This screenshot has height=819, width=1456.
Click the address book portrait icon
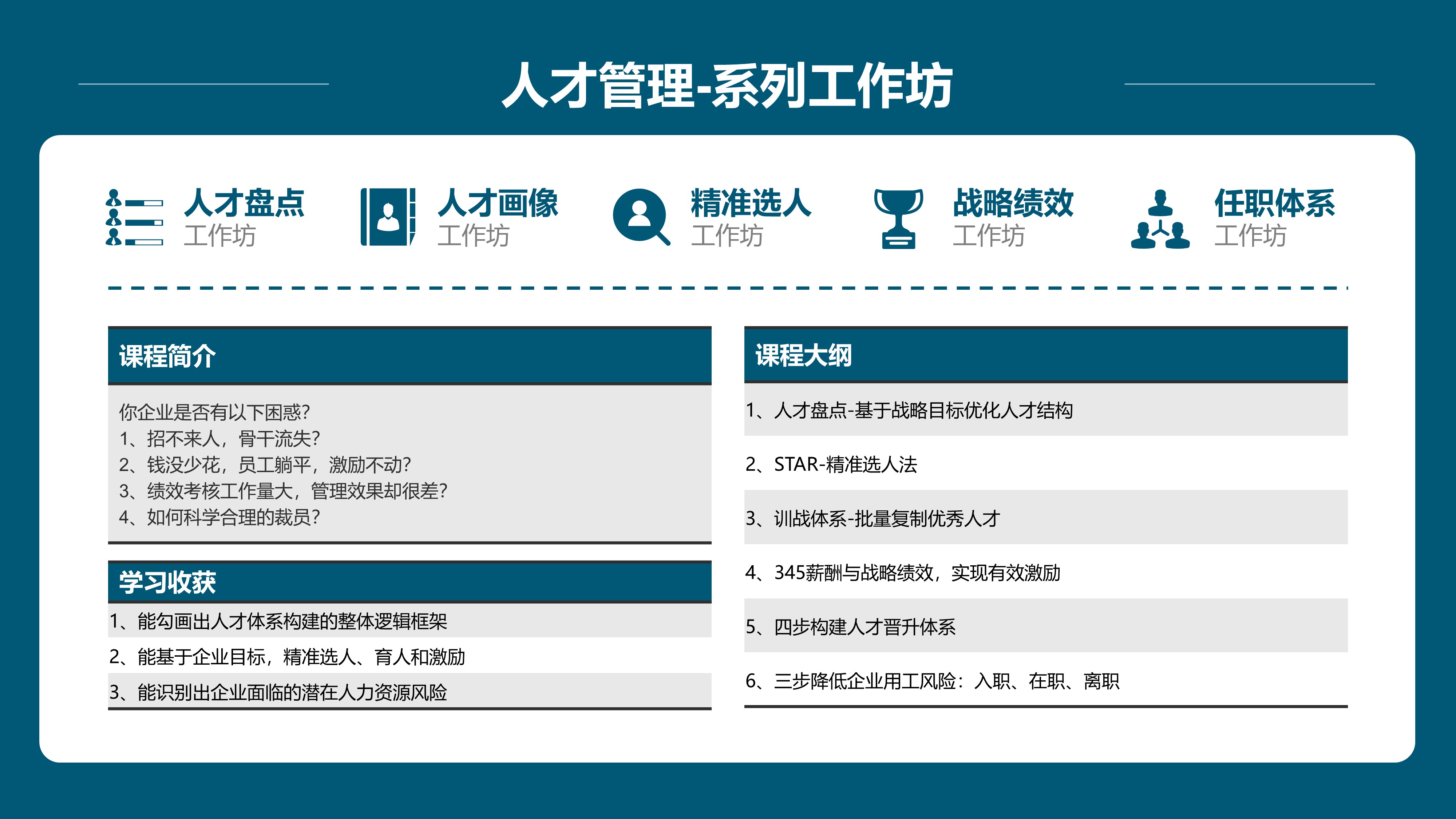[388, 218]
